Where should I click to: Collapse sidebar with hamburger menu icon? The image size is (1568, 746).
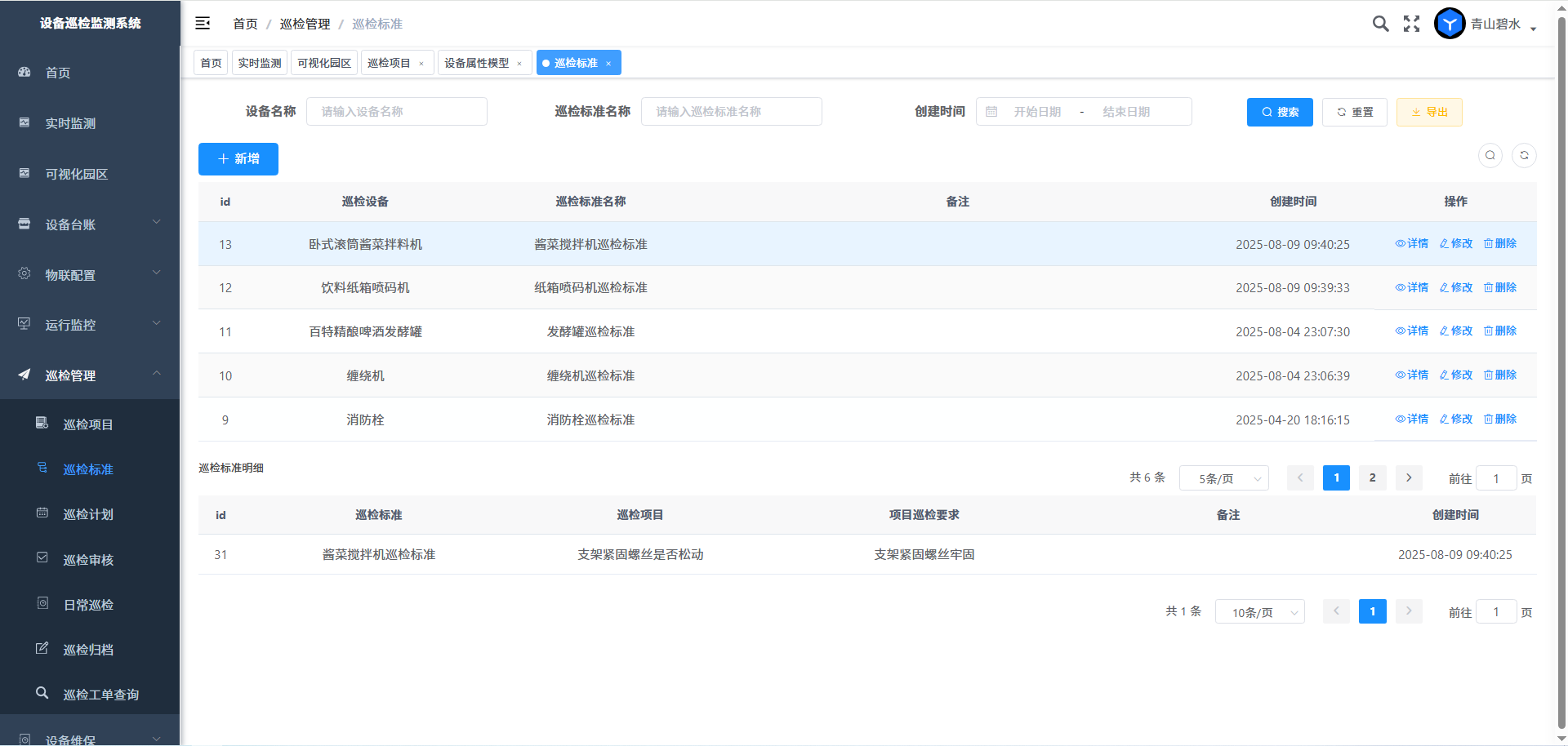[x=203, y=24]
